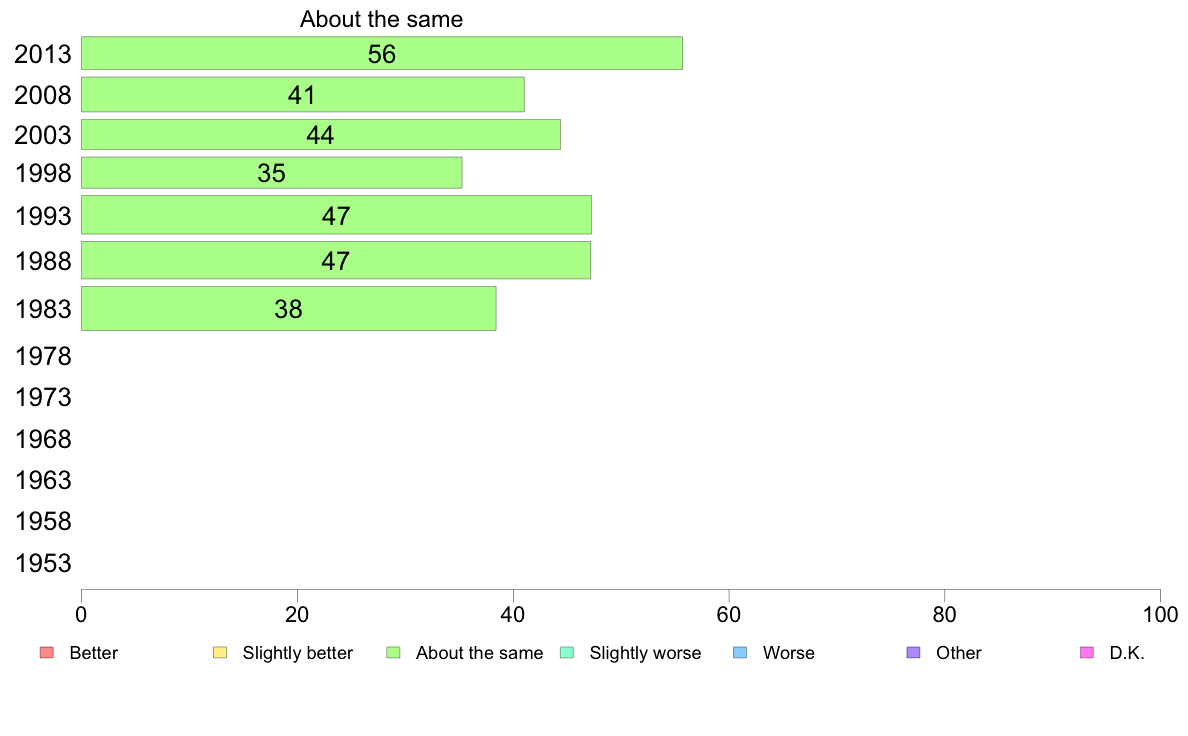This screenshot has height=736, width=1188.
Task: Click the red Better legend swatch
Action: pyautogui.click(x=47, y=653)
